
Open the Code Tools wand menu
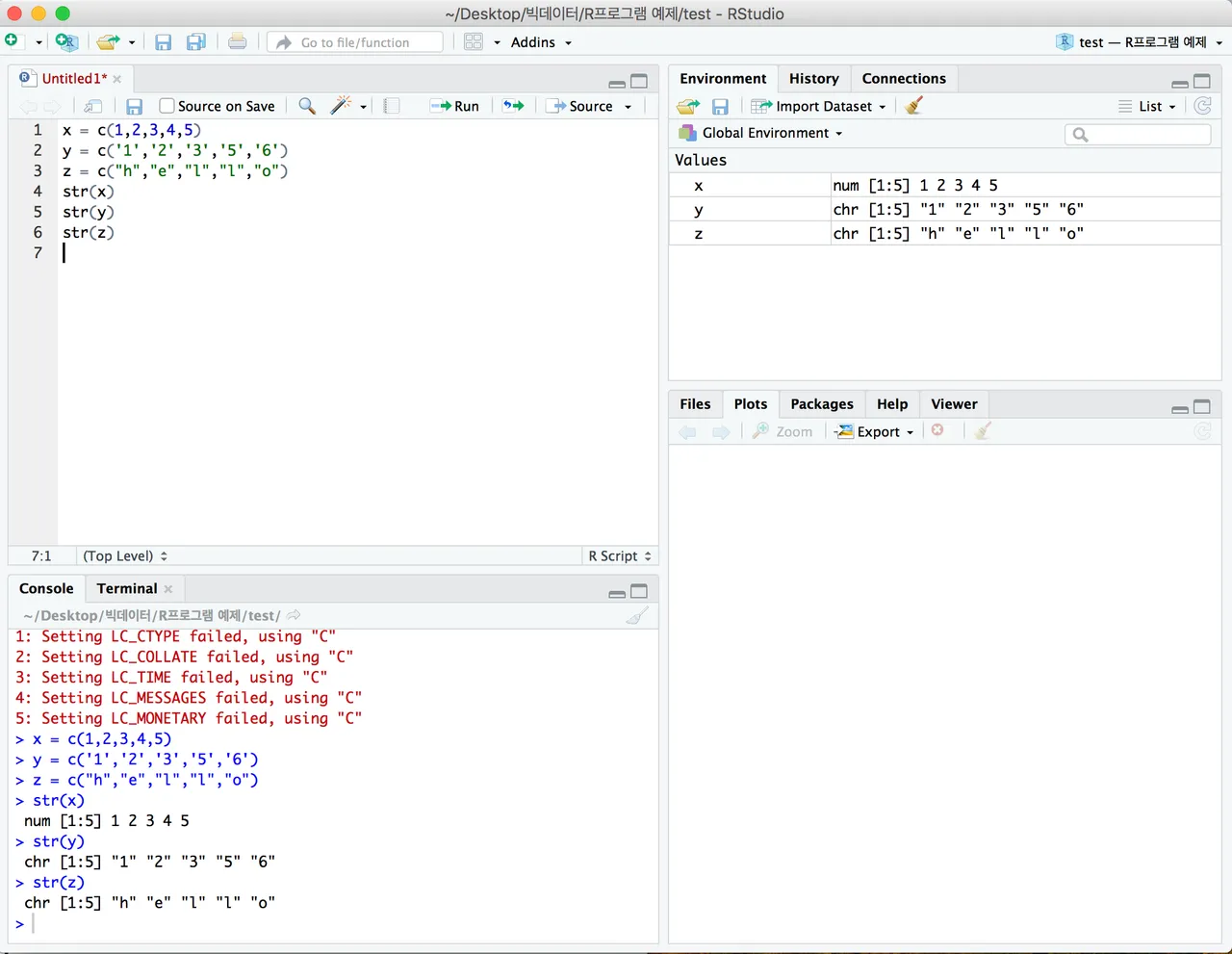click(347, 106)
